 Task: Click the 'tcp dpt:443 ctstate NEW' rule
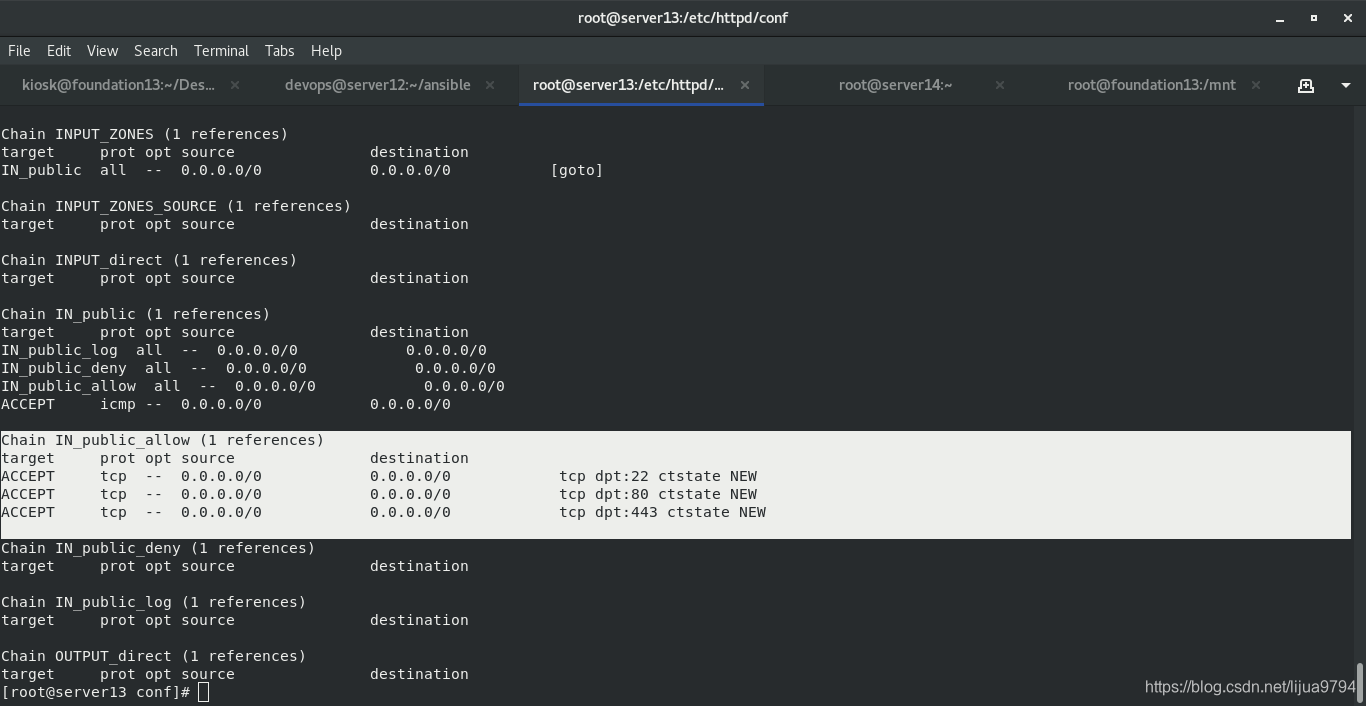tap(663, 512)
